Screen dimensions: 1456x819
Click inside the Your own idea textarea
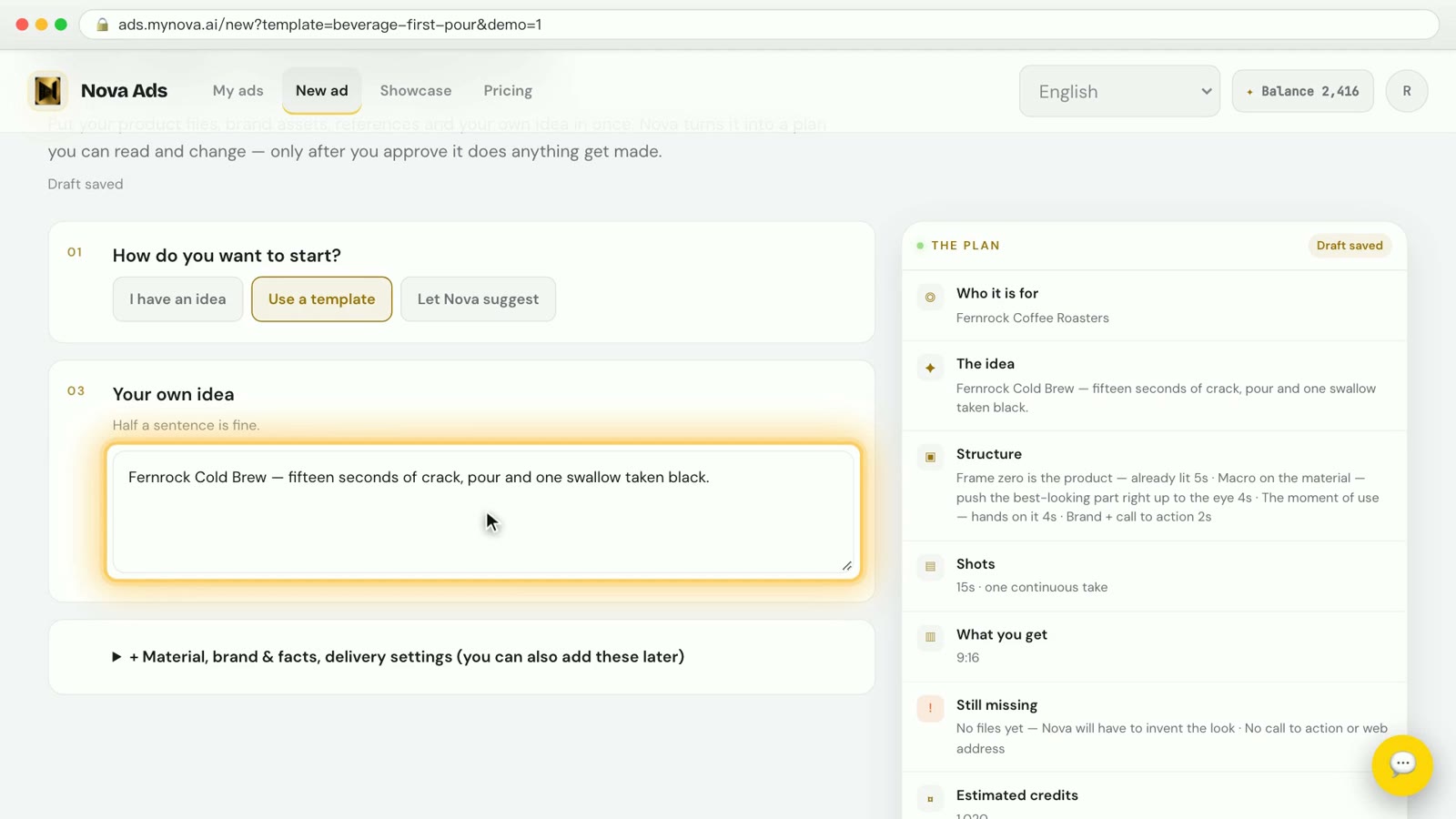click(x=483, y=511)
